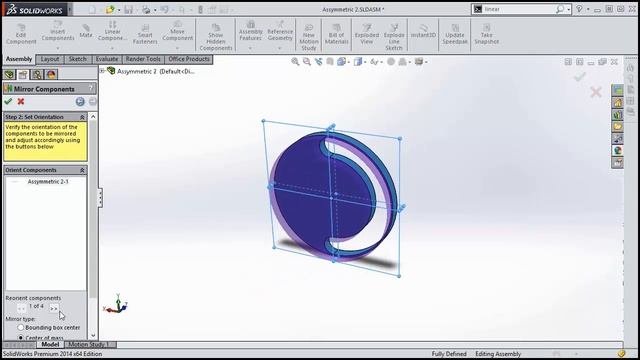
Task: Collapse Orient Components section
Action: point(82,170)
